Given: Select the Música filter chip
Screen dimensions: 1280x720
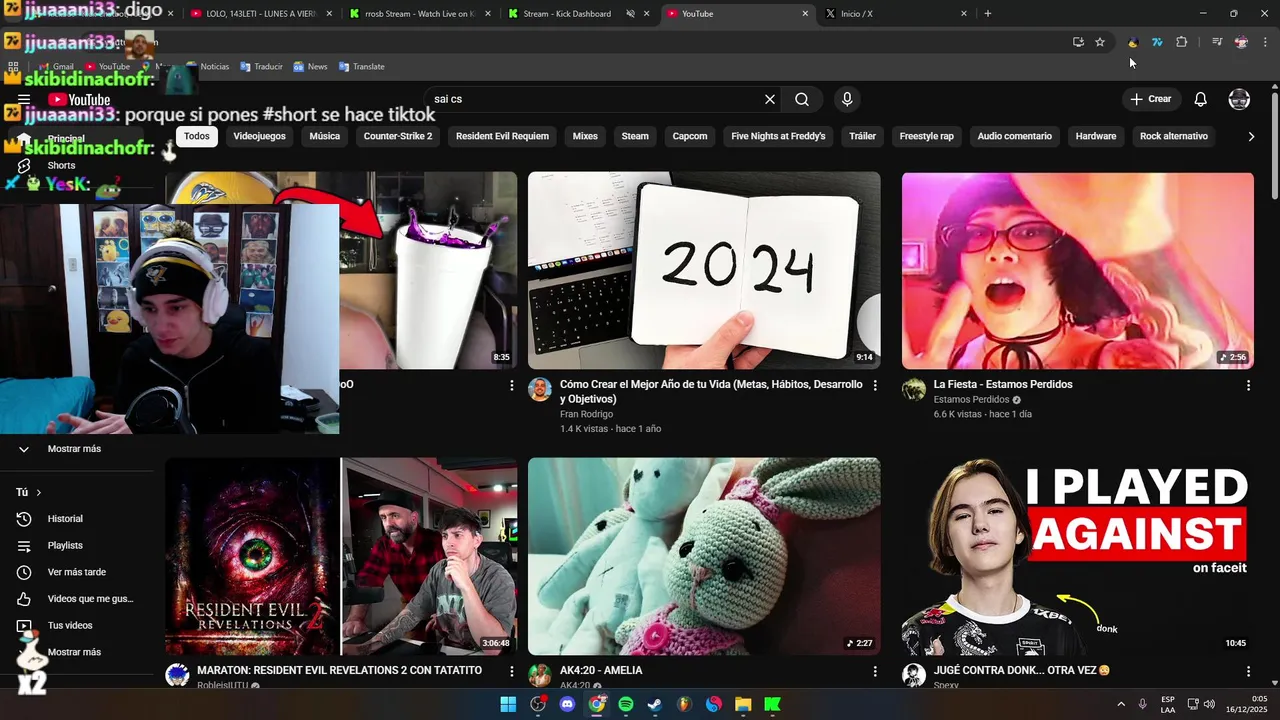Looking at the screenshot, I should point(324,136).
